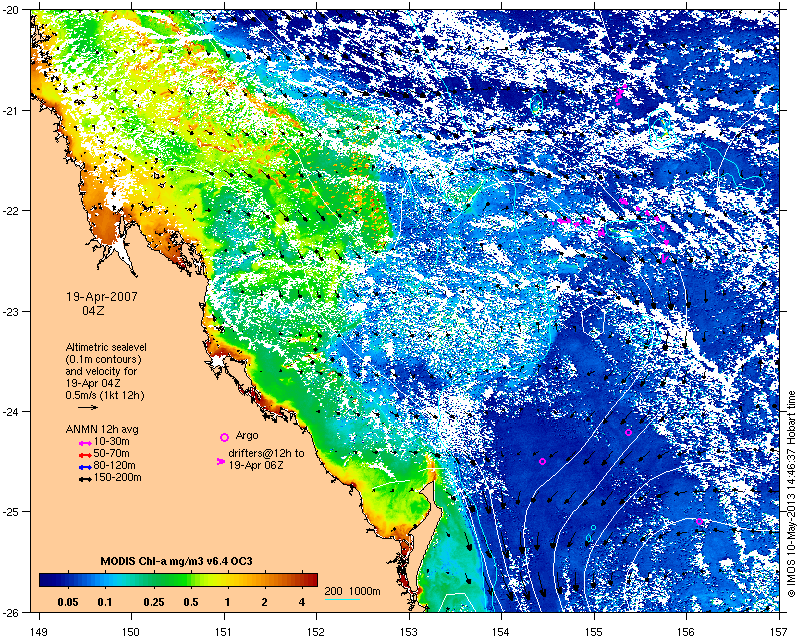
Task: Click the ANMN 12h avg heading
Action: tap(102, 429)
